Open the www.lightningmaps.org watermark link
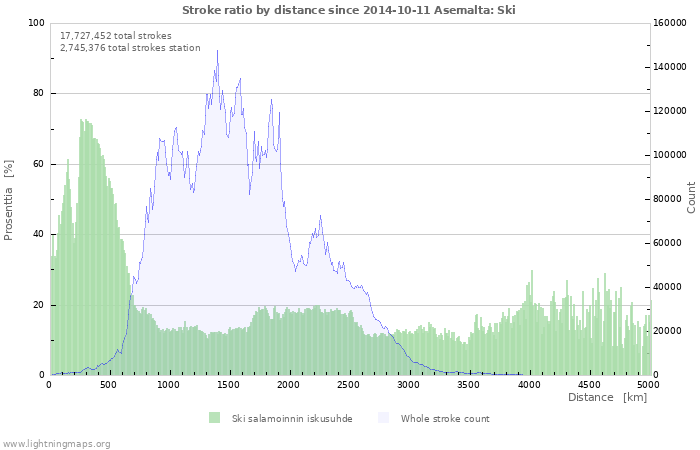Image resolution: width=700 pixels, height=450 pixels. [56, 443]
